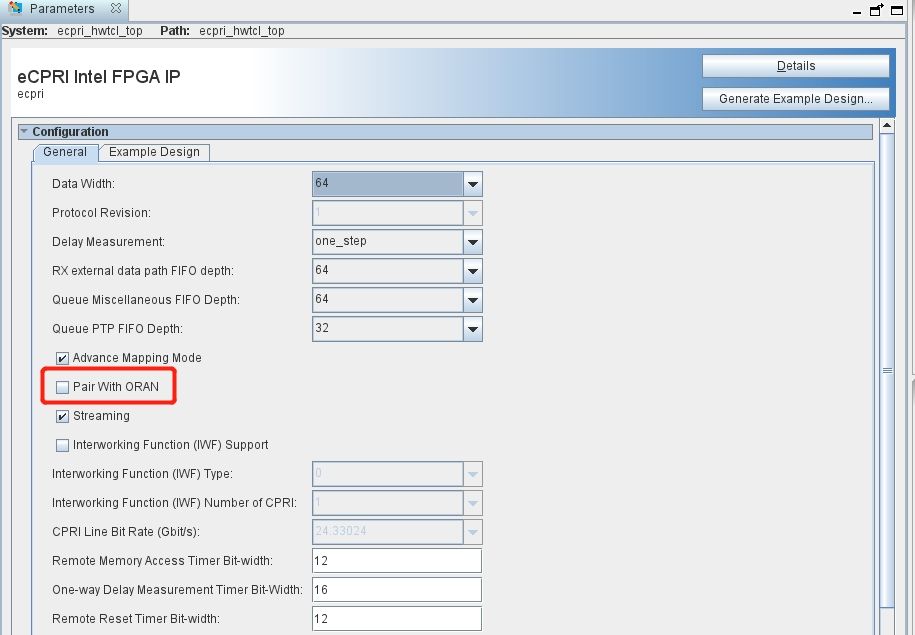This screenshot has height=635, width=915.
Task: Collapse the Configuration section triangle
Action: (24, 131)
